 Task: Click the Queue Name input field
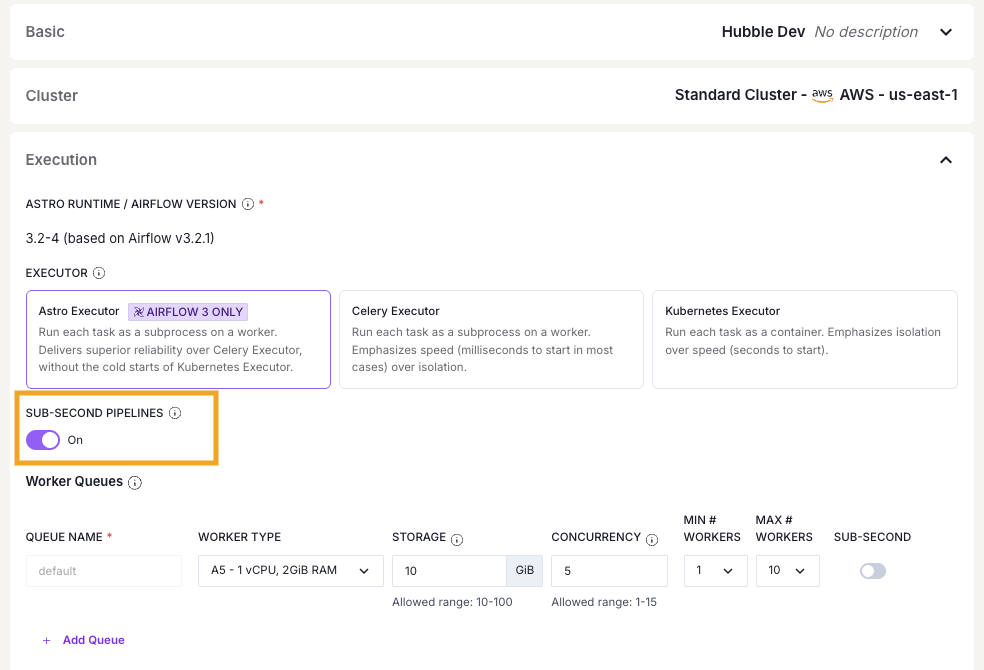[104, 571]
